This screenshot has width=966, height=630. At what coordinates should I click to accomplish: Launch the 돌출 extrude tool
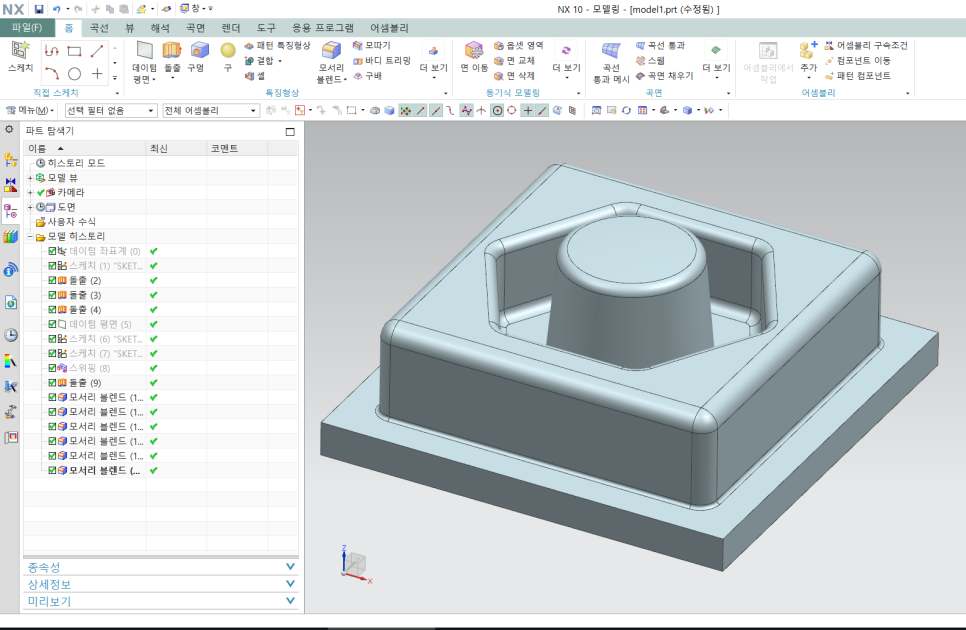click(172, 60)
